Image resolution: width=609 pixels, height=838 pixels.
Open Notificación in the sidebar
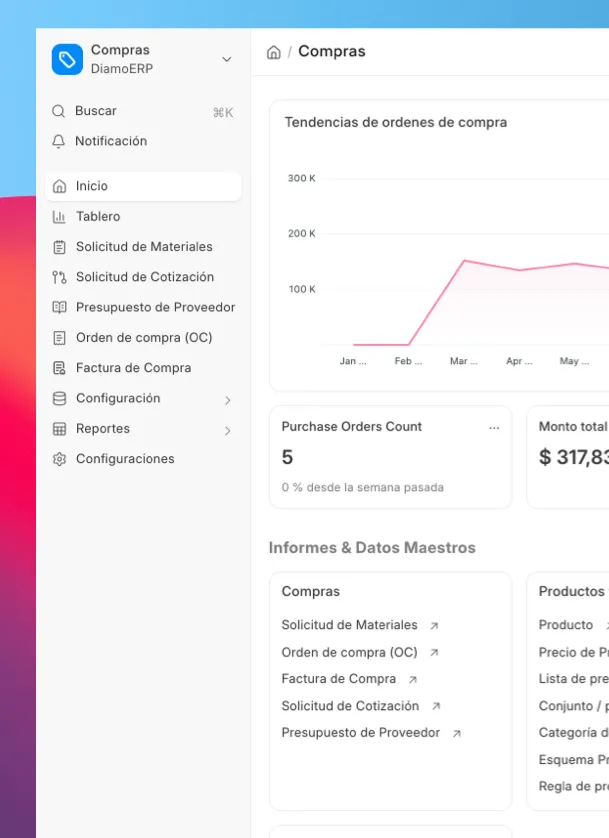[x=143, y=141]
